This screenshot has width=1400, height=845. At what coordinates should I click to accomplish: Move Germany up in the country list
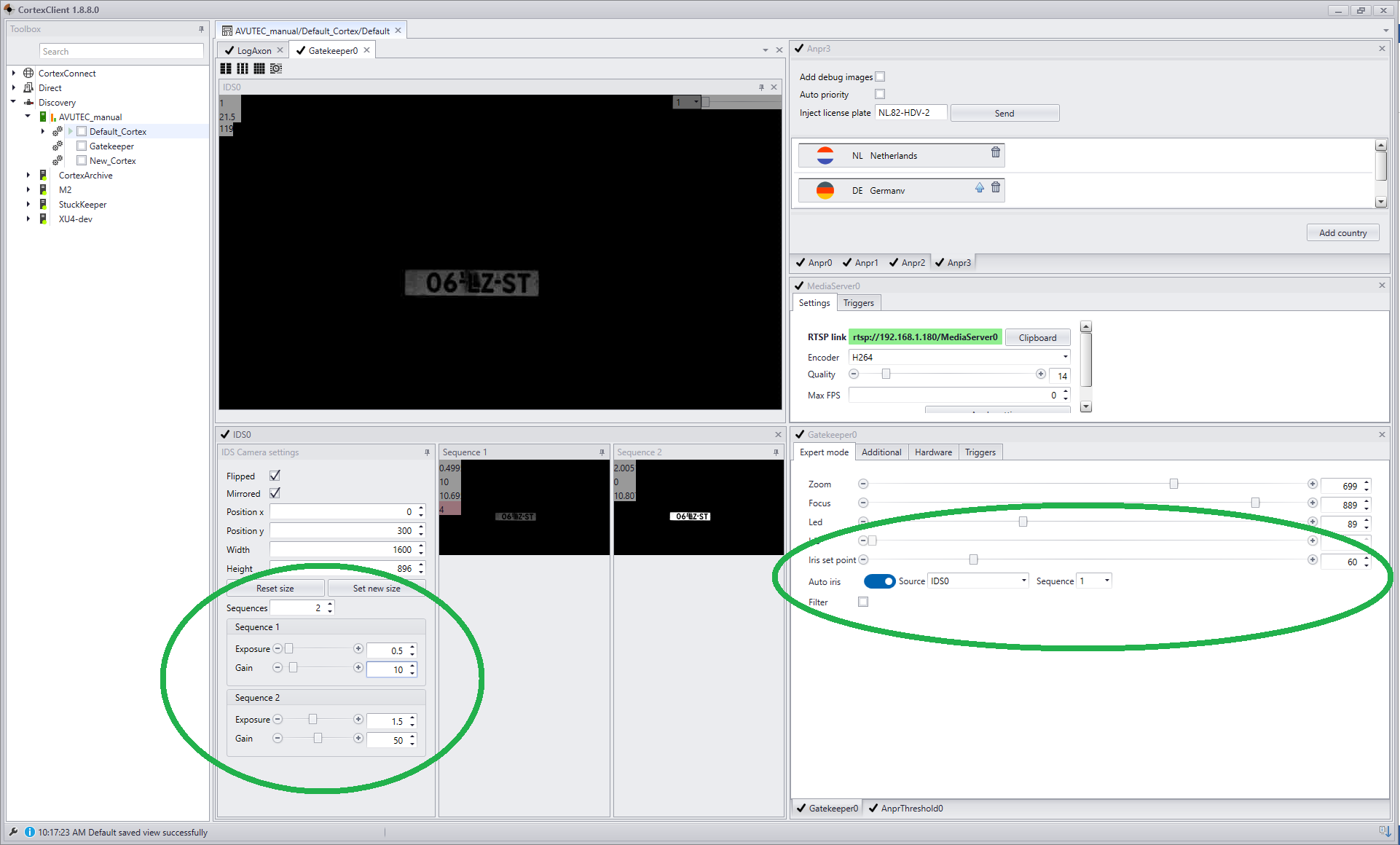pyautogui.click(x=980, y=188)
